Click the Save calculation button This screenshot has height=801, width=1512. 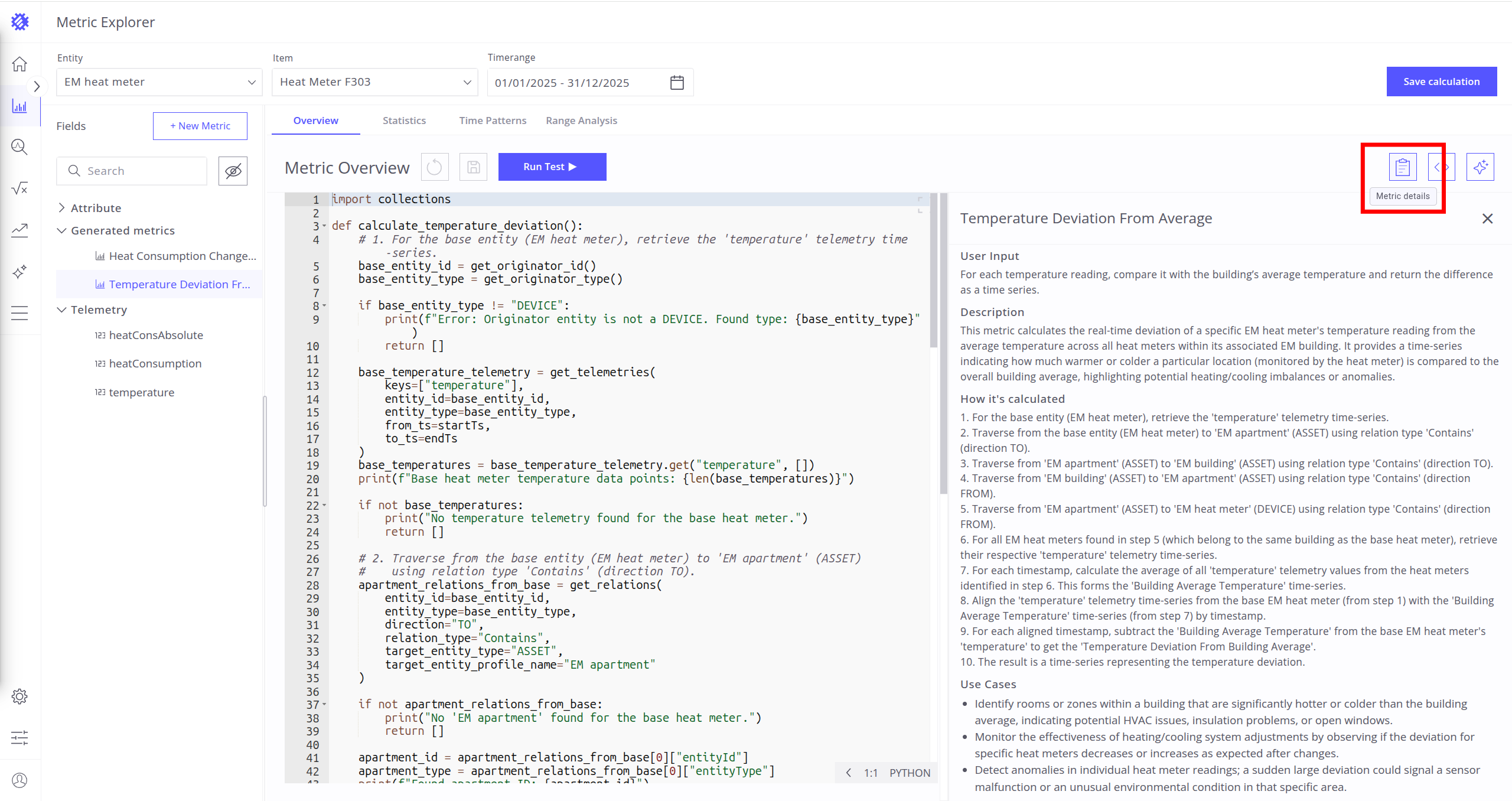1441,82
